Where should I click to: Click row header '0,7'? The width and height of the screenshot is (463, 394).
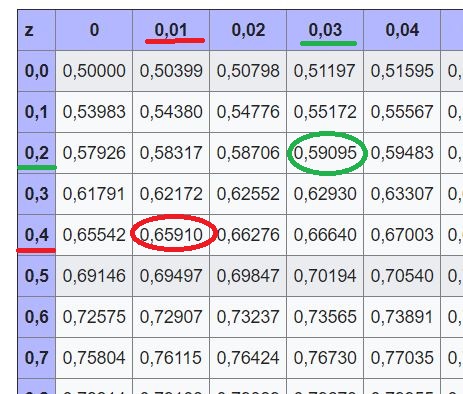[36, 358]
